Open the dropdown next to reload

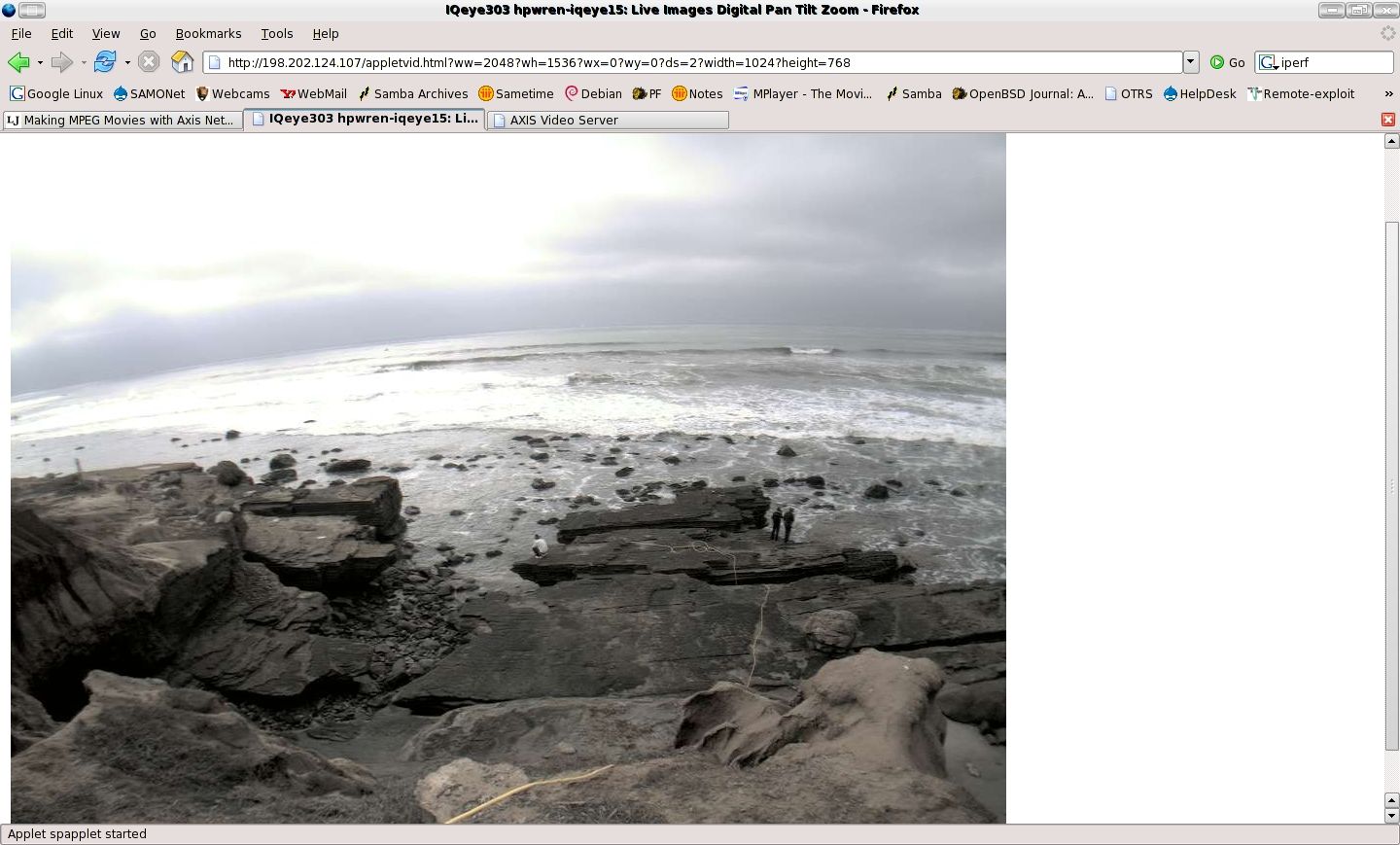tap(127, 62)
